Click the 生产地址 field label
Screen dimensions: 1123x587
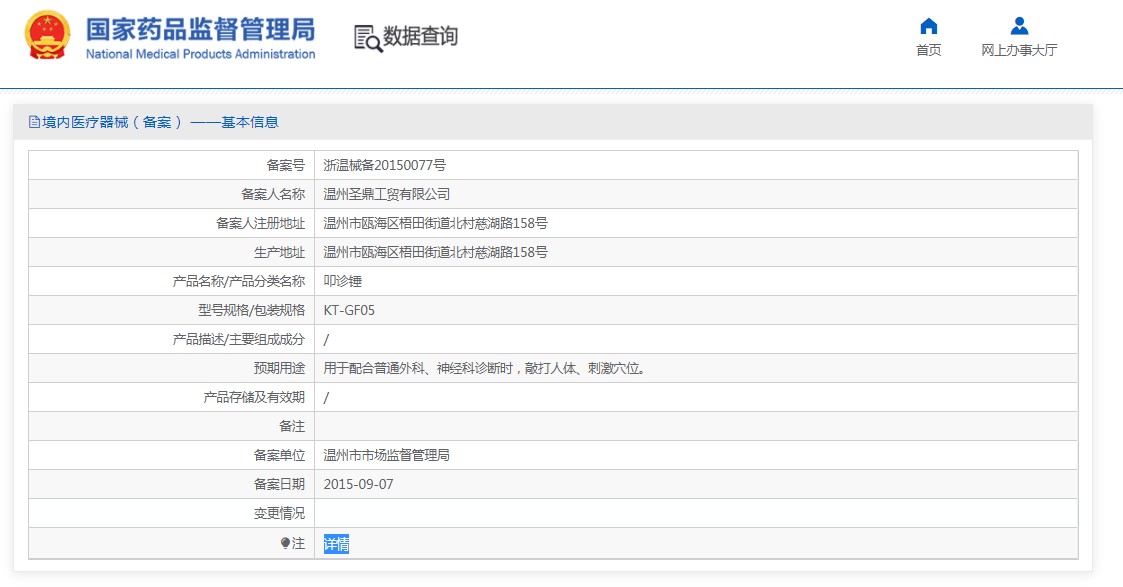tap(279, 252)
